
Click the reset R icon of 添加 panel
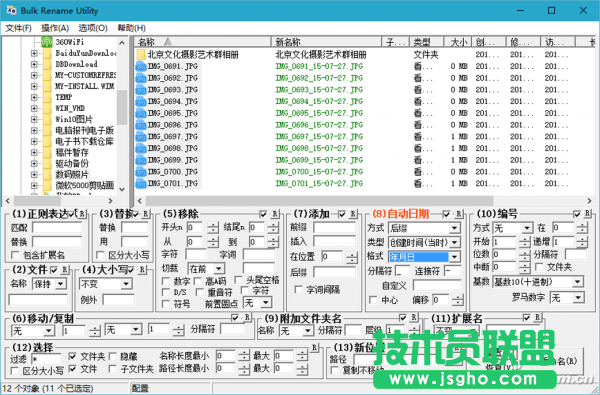click(353, 214)
